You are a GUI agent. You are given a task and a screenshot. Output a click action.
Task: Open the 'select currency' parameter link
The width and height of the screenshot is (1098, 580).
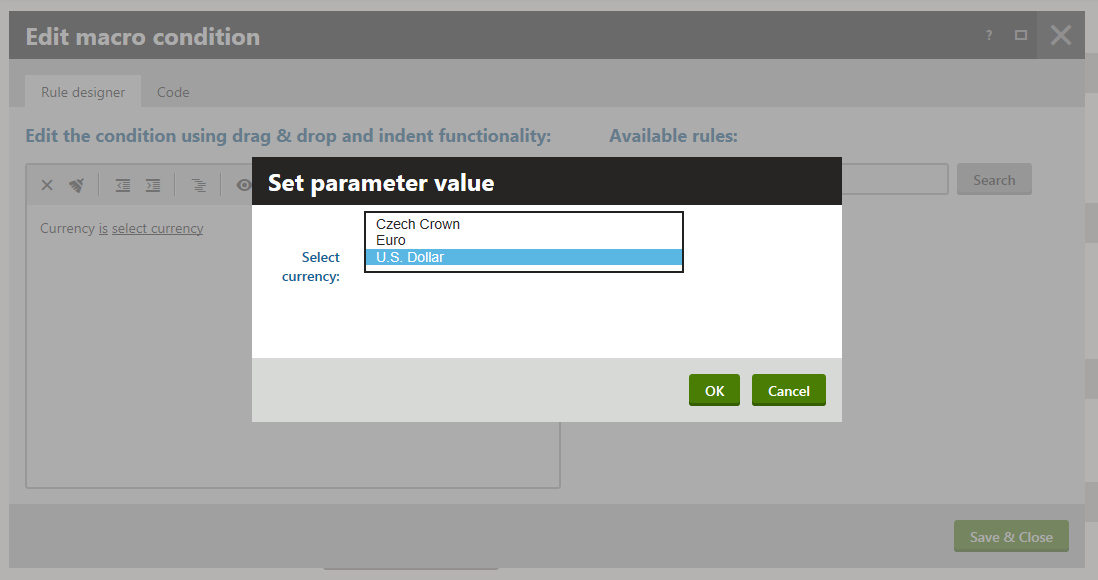[158, 228]
